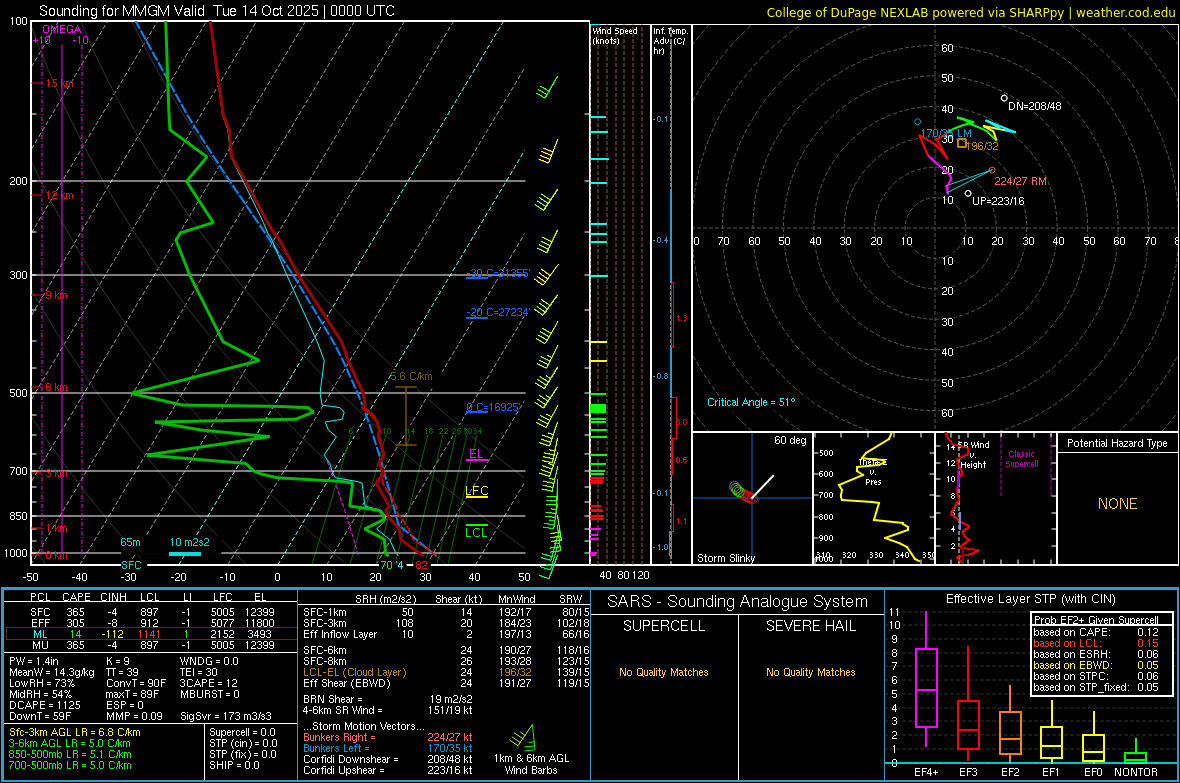Click the Corfidi Downshear = 208/48 kt line
The height and width of the screenshot is (783, 1180).
pyautogui.click(x=388, y=759)
